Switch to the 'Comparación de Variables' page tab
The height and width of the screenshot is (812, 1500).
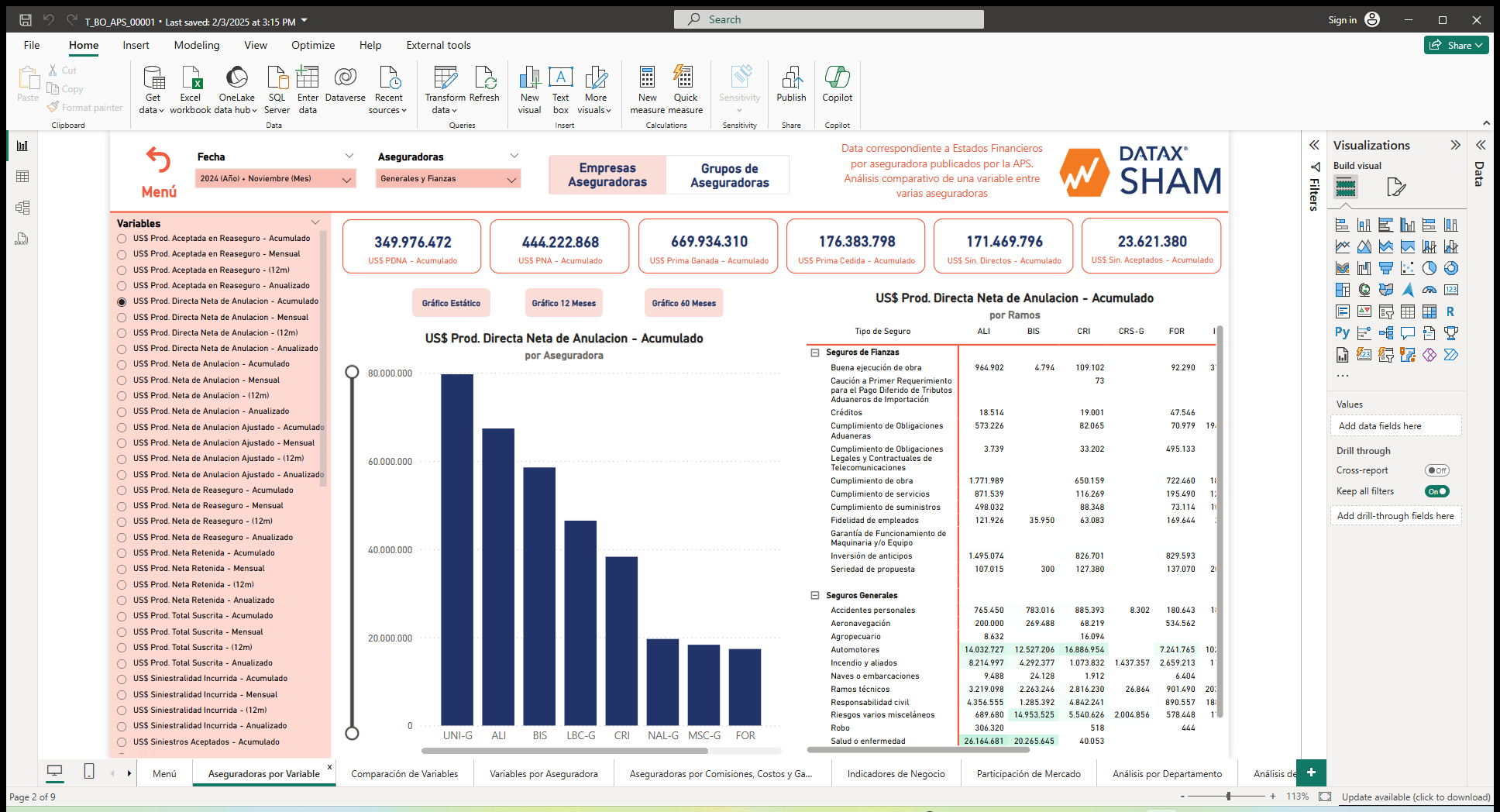point(404,773)
